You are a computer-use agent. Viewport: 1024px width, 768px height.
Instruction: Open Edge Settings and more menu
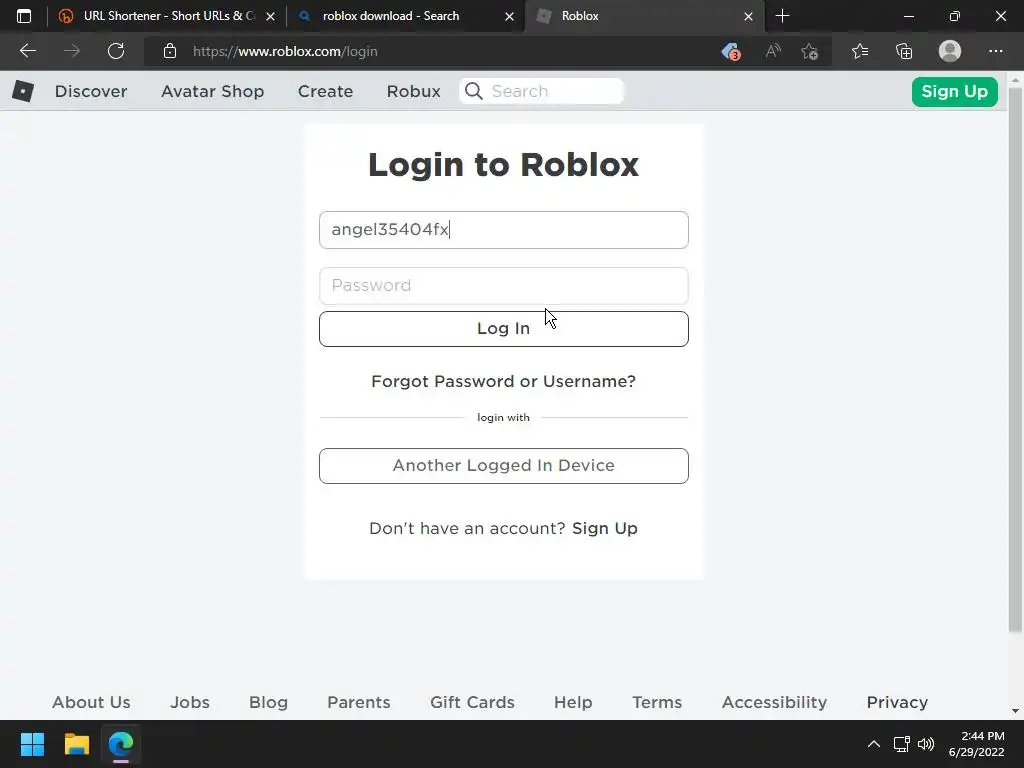click(995, 51)
